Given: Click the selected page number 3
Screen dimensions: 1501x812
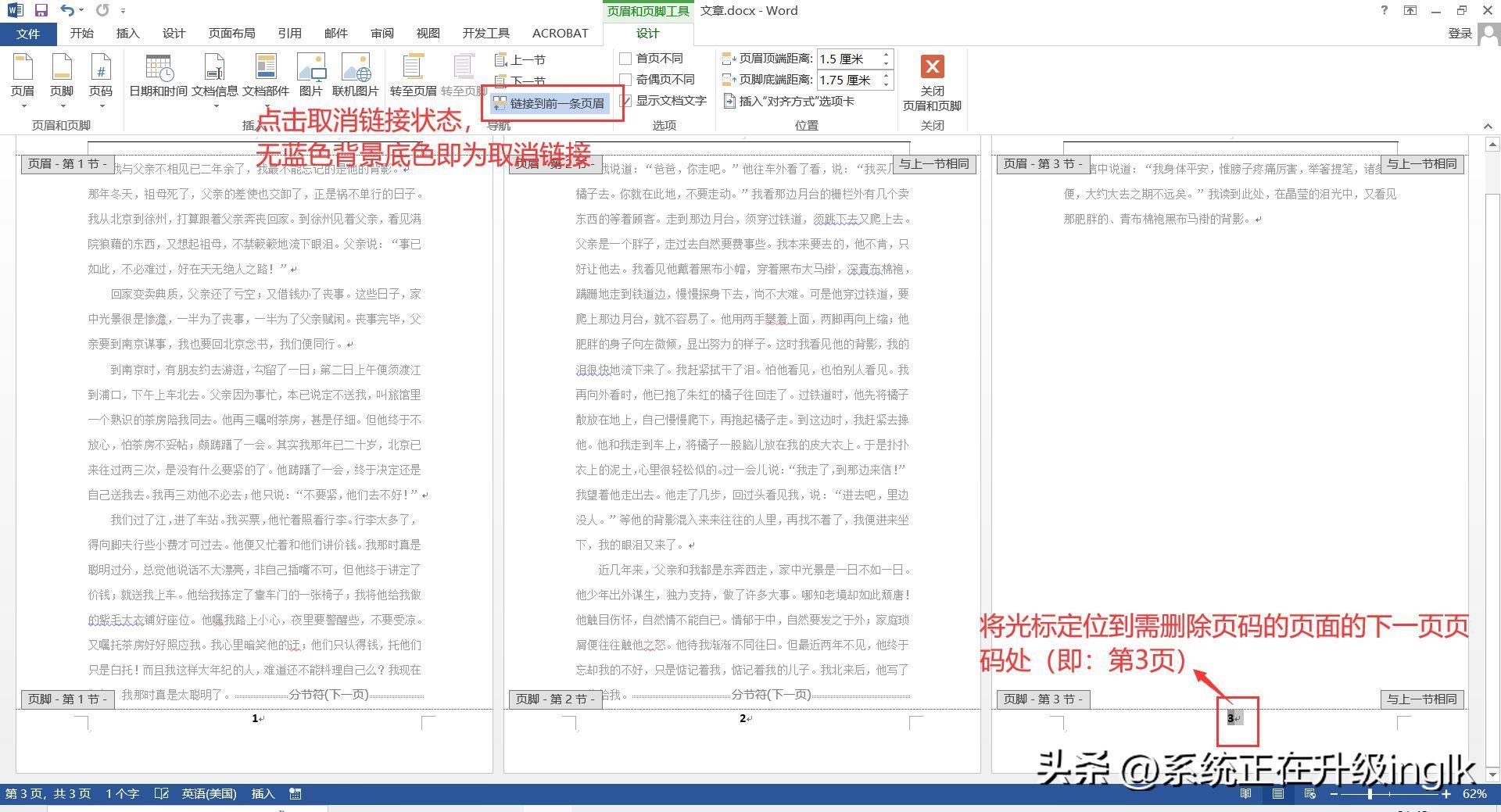Looking at the screenshot, I should click(x=1231, y=718).
